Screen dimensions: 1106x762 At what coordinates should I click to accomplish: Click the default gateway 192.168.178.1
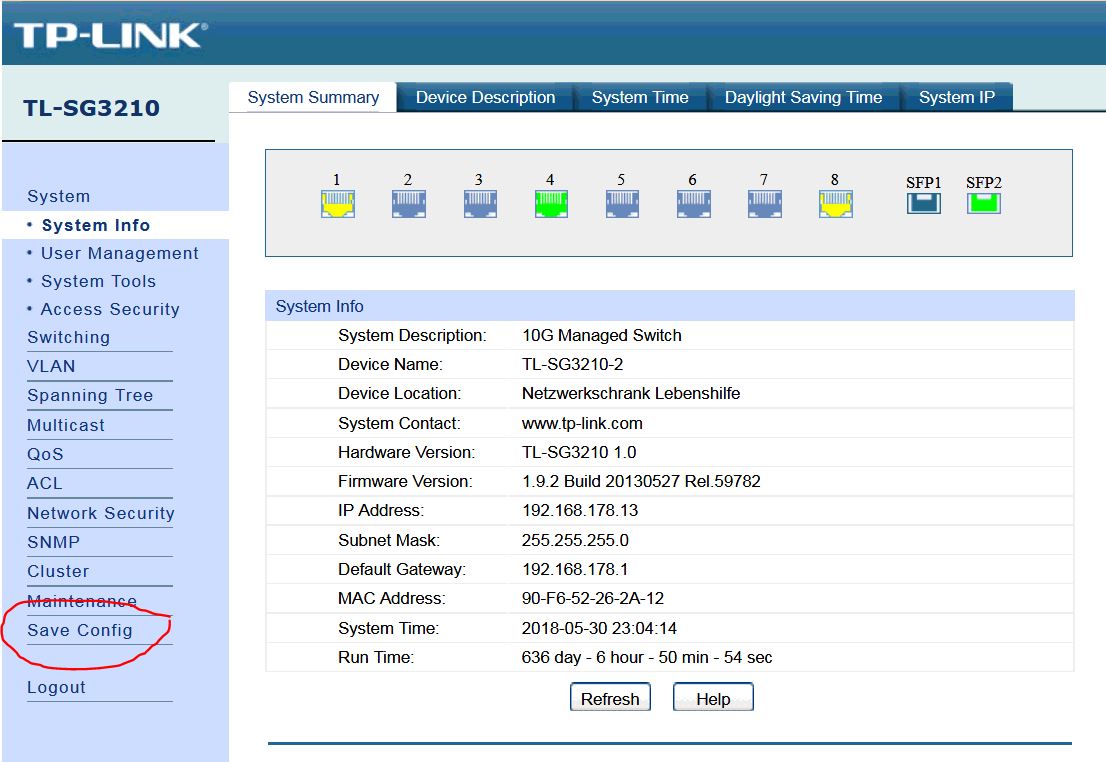click(575, 569)
